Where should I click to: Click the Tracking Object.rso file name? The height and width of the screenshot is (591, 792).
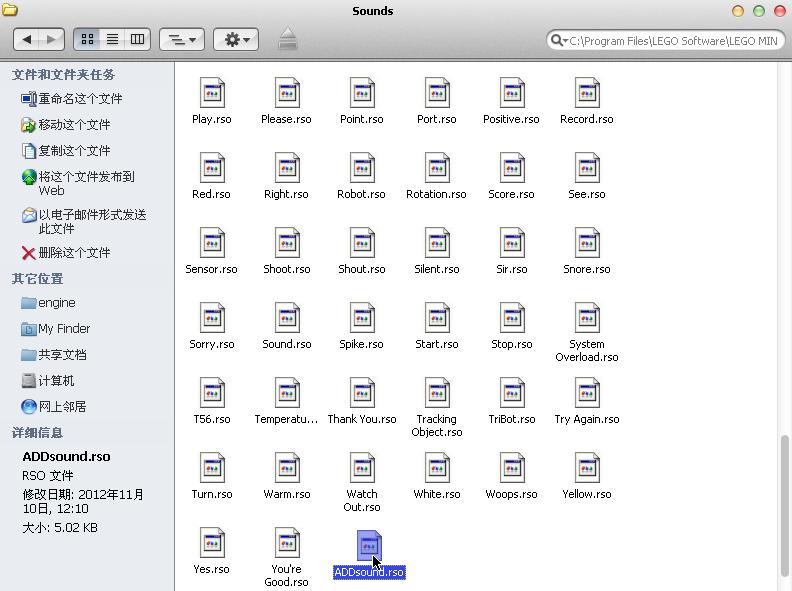coord(437,425)
